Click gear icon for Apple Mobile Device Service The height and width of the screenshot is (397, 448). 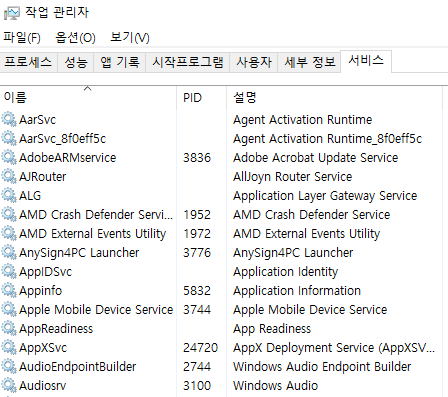pos(9,309)
